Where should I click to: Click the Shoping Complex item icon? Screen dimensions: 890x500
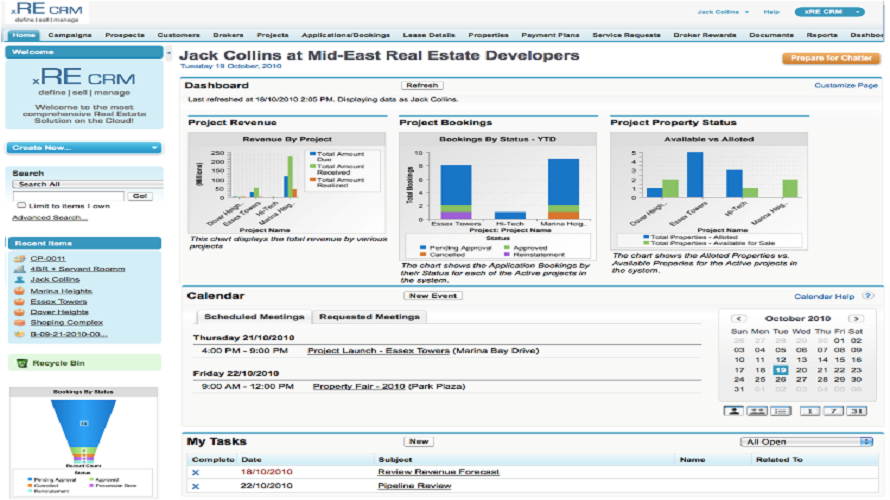pos(19,323)
